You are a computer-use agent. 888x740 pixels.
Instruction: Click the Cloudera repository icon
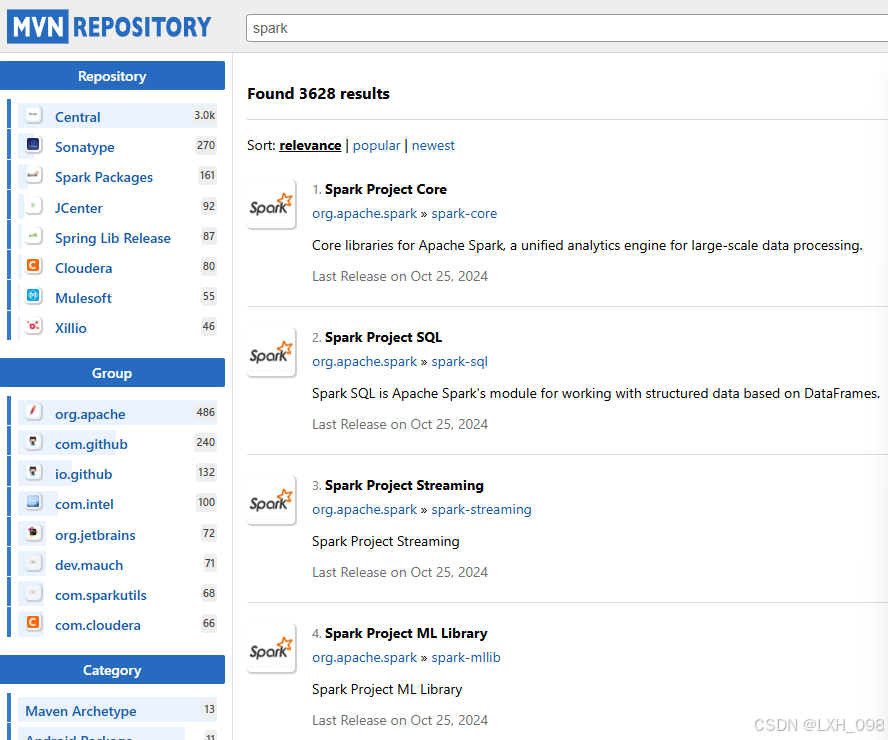(33, 266)
